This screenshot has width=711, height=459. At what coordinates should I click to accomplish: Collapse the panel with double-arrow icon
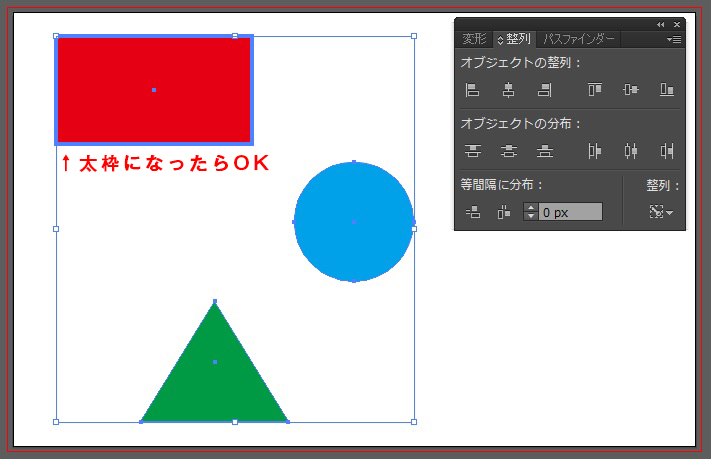[x=660, y=24]
